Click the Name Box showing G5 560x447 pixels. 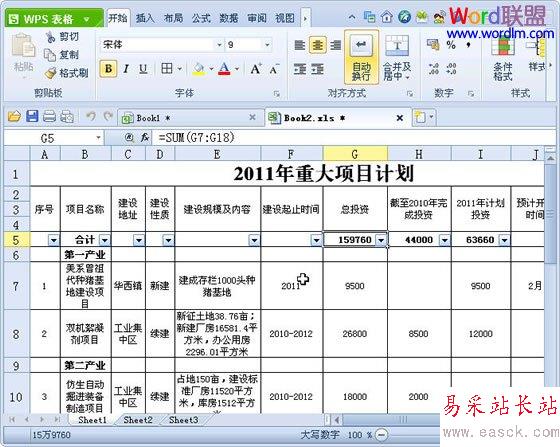[54, 138]
